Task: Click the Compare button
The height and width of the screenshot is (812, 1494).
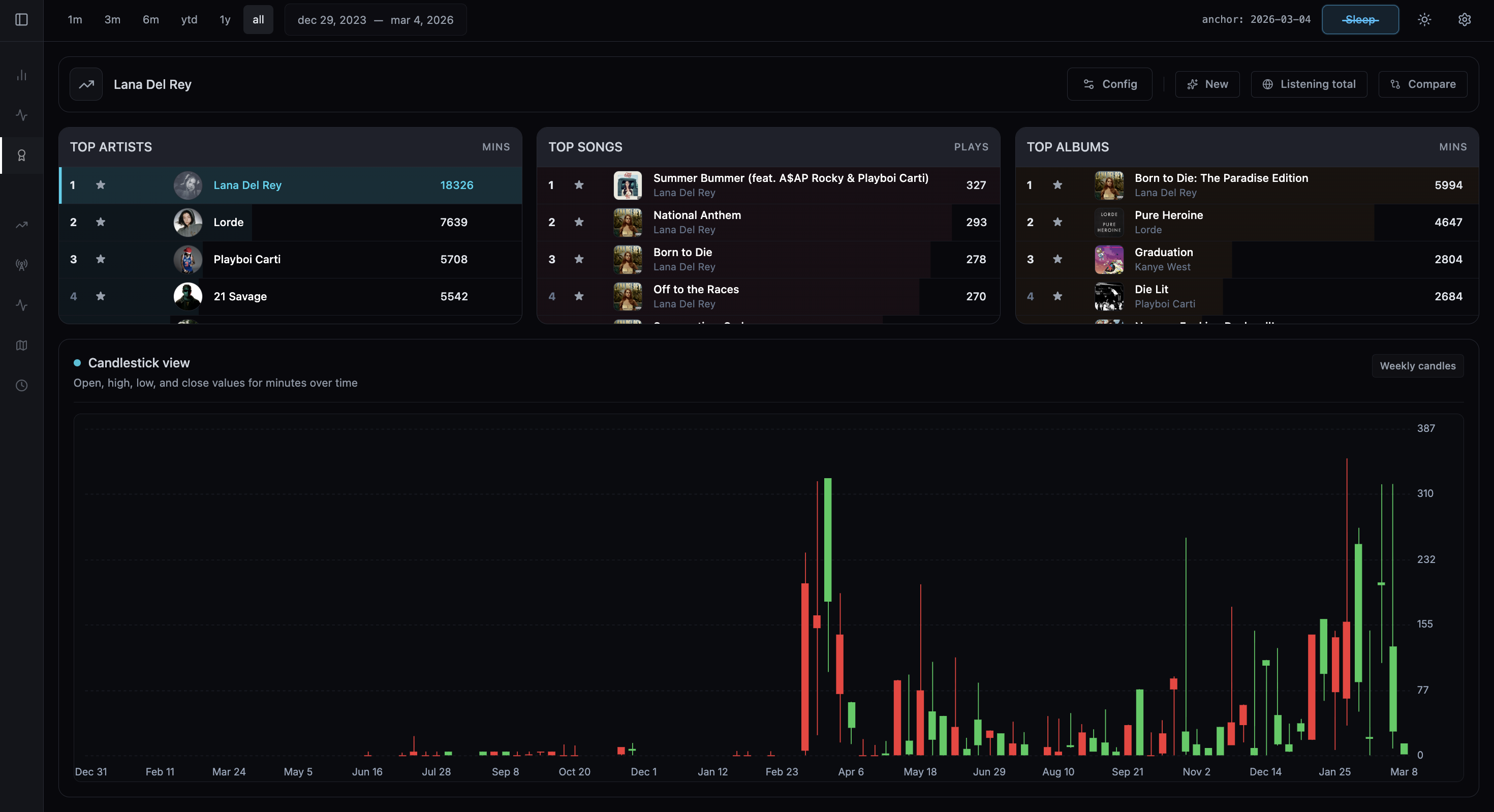Action: click(x=1423, y=83)
